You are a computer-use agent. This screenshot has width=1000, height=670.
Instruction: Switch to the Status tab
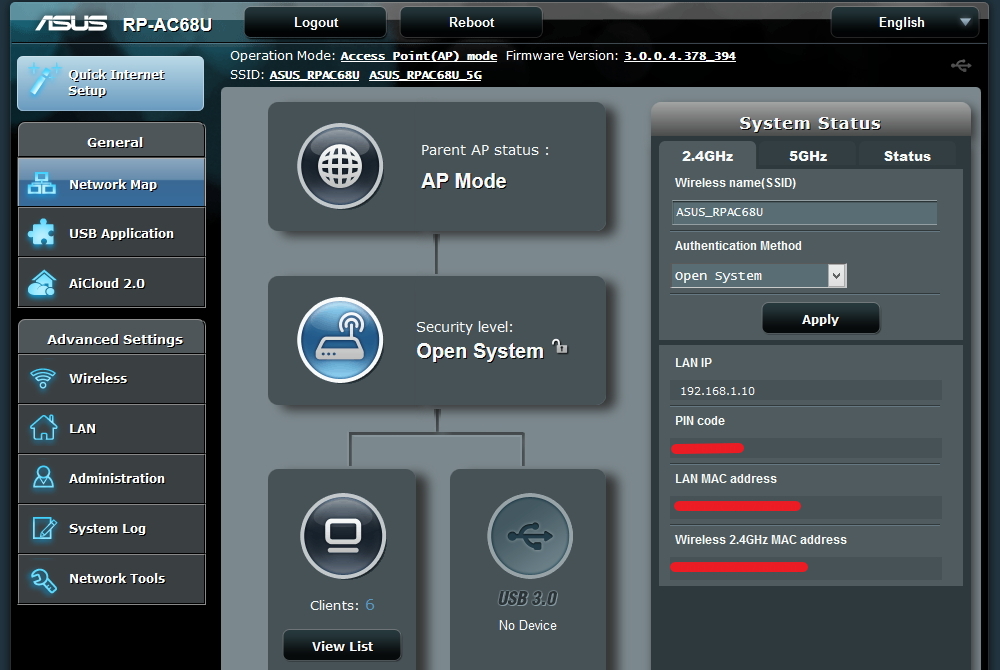pos(907,156)
